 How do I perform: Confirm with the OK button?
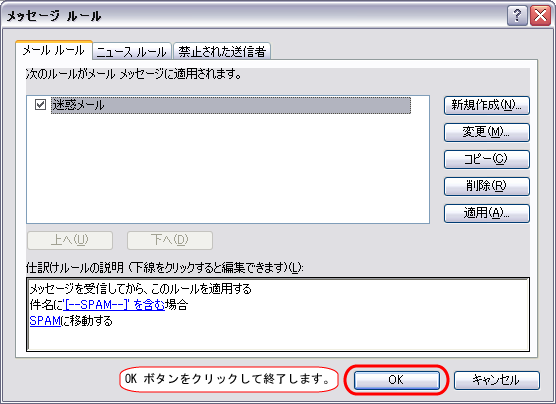coord(396,380)
